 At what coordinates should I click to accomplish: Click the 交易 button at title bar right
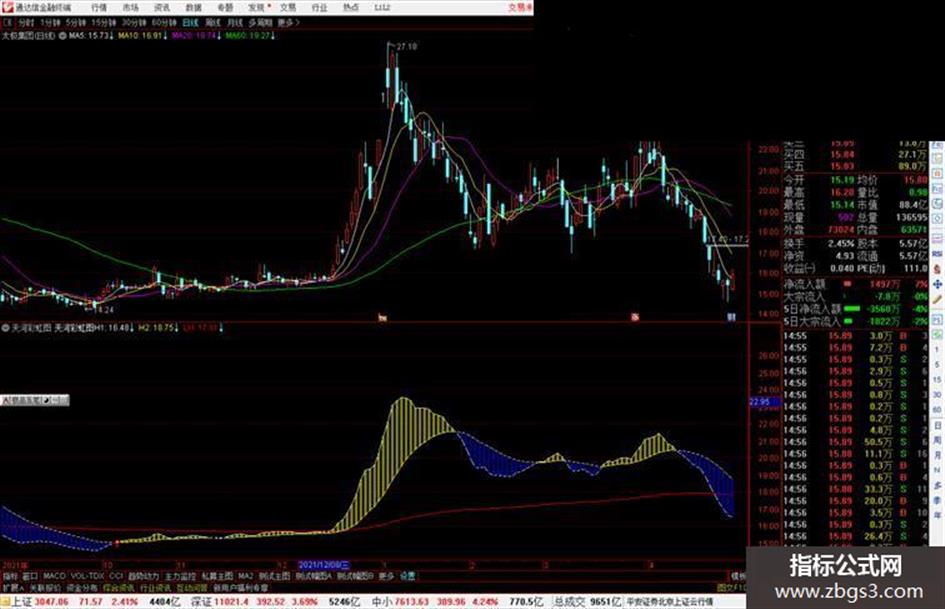pyautogui.click(x=520, y=7)
